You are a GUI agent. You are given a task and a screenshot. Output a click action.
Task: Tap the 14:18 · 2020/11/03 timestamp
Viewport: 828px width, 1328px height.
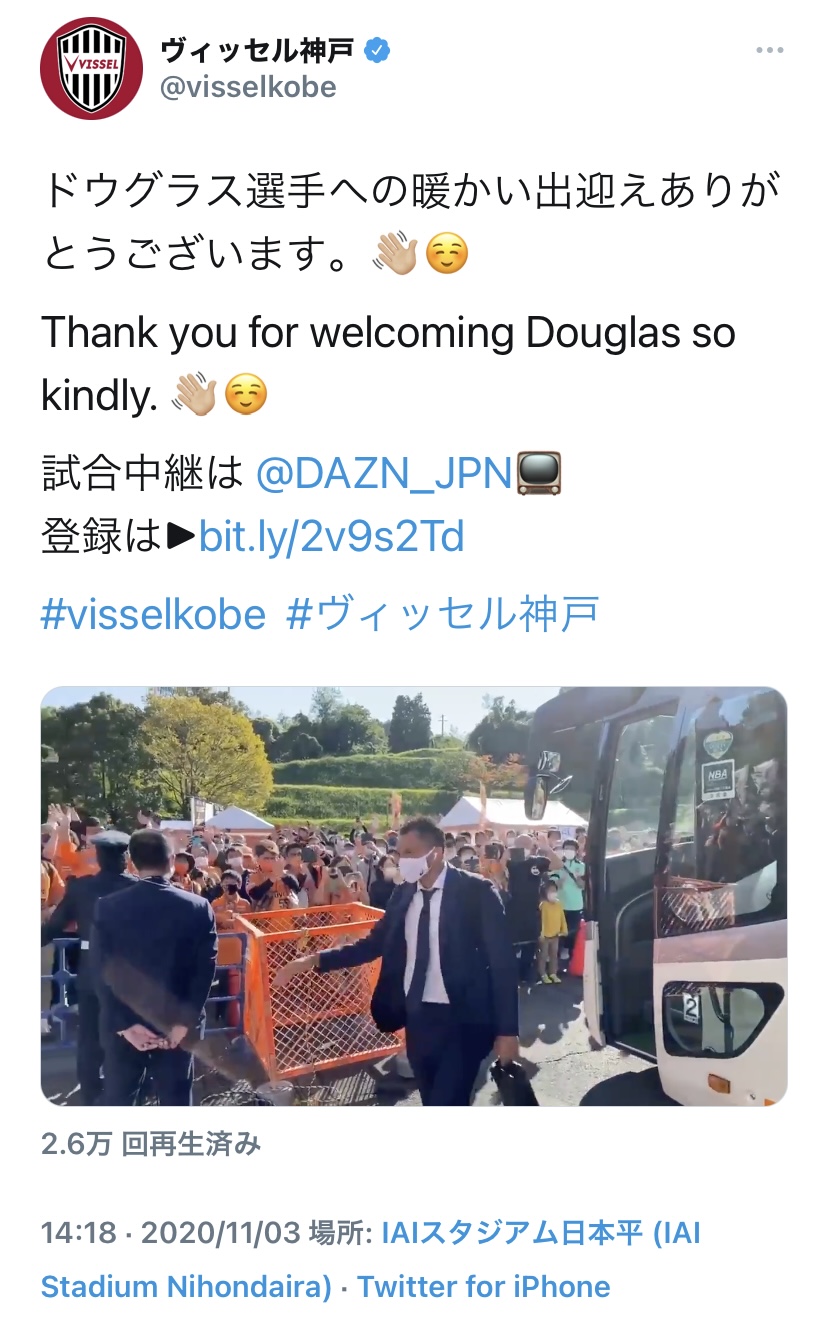click(171, 1233)
